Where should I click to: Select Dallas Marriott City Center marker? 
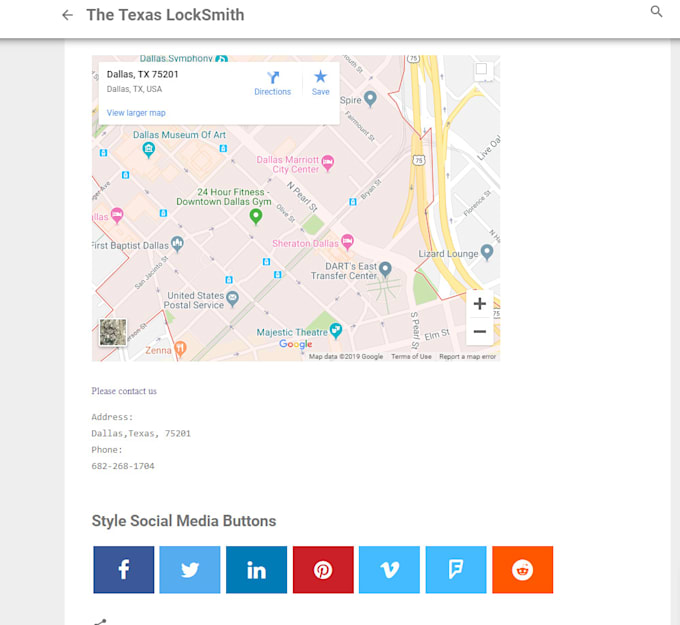click(328, 163)
